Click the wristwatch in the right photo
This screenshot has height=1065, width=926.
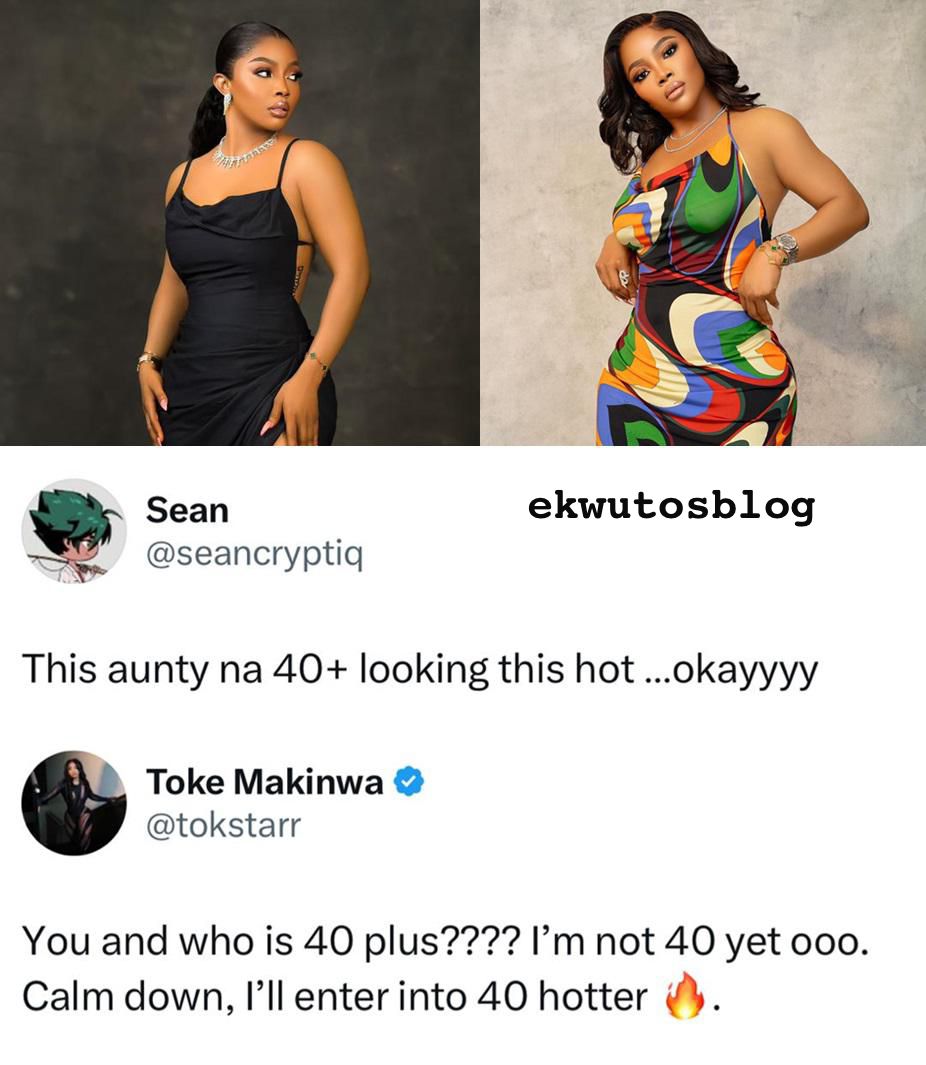786,247
